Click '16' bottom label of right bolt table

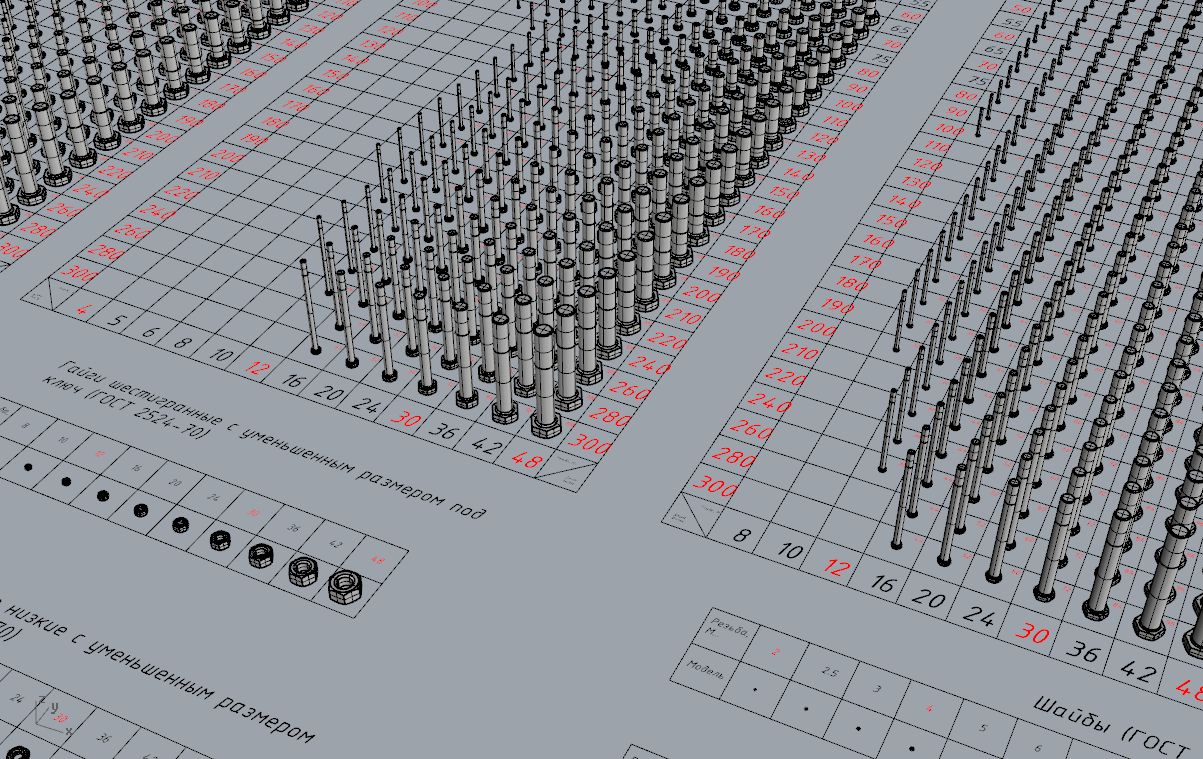(881, 582)
